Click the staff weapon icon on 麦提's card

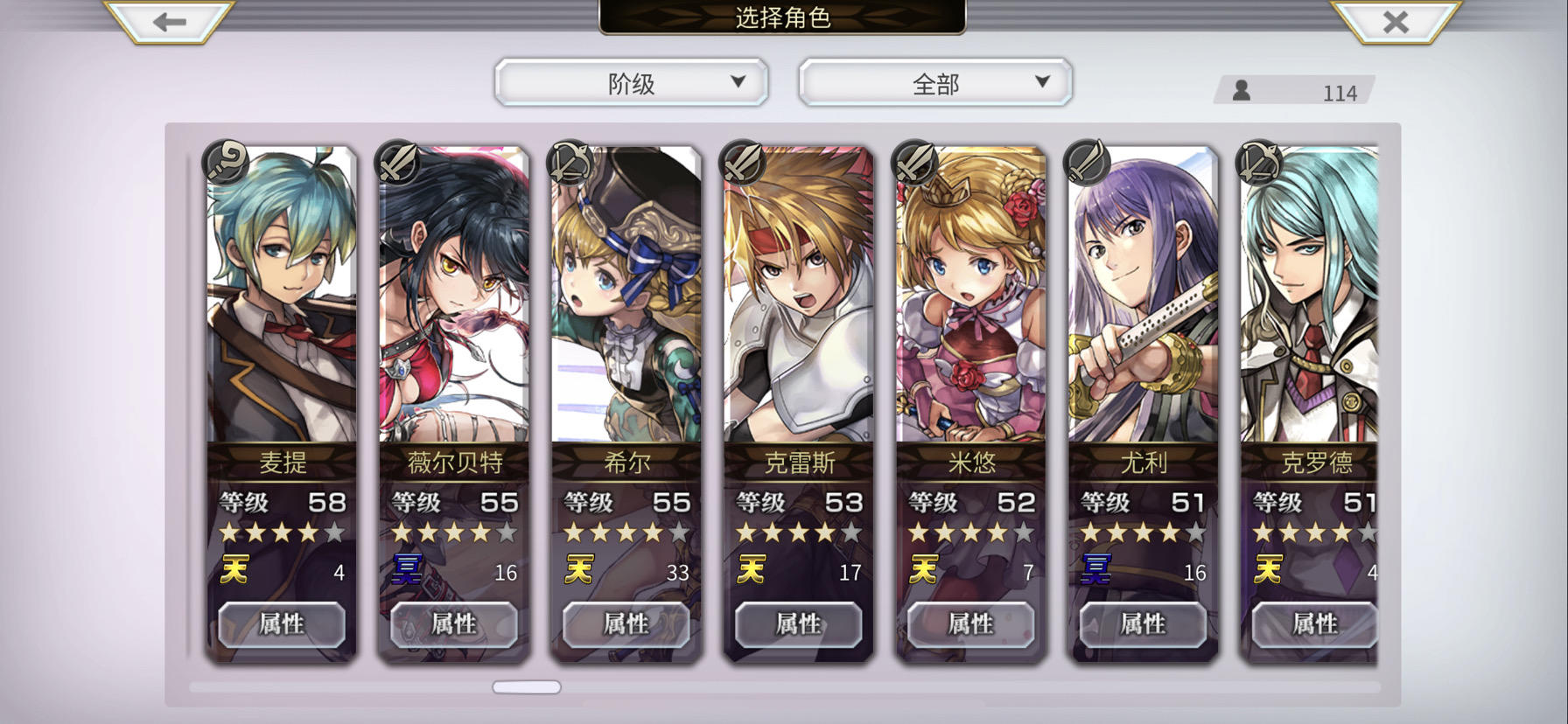coord(226,162)
